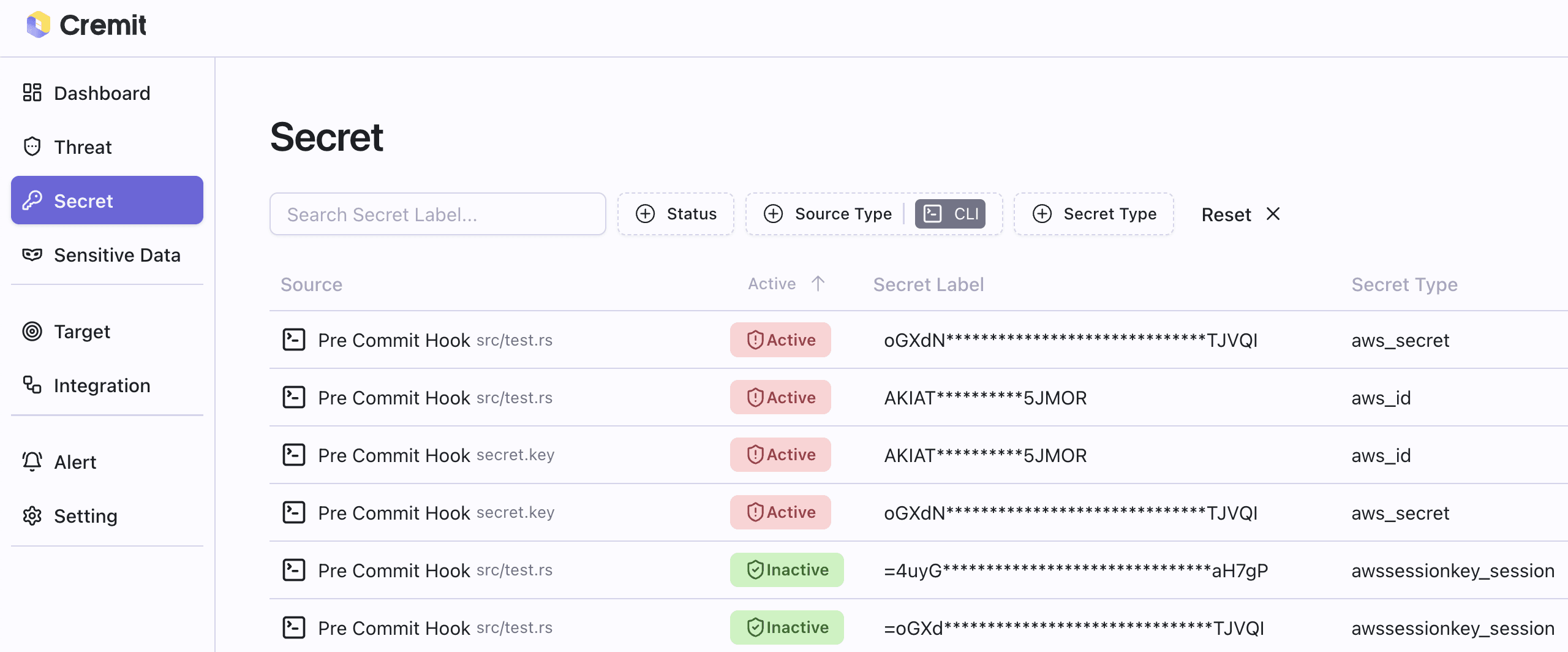Click Reset to clear all filters
Screen dimensions: 1568x652
pyautogui.click(x=1226, y=213)
